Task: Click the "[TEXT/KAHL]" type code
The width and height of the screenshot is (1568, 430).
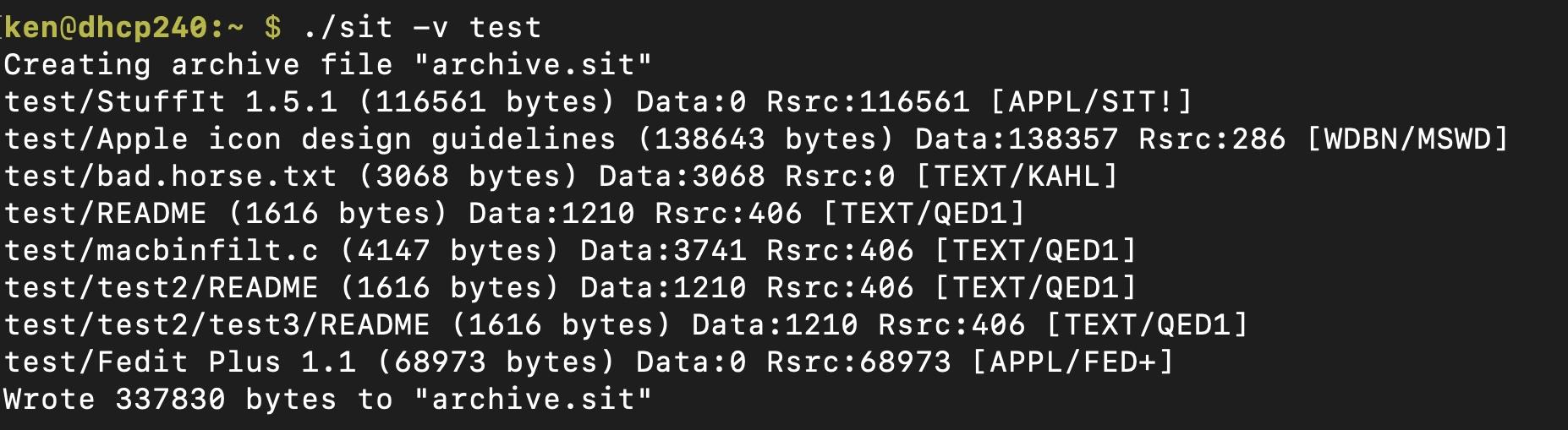Action: (1017, 177)
